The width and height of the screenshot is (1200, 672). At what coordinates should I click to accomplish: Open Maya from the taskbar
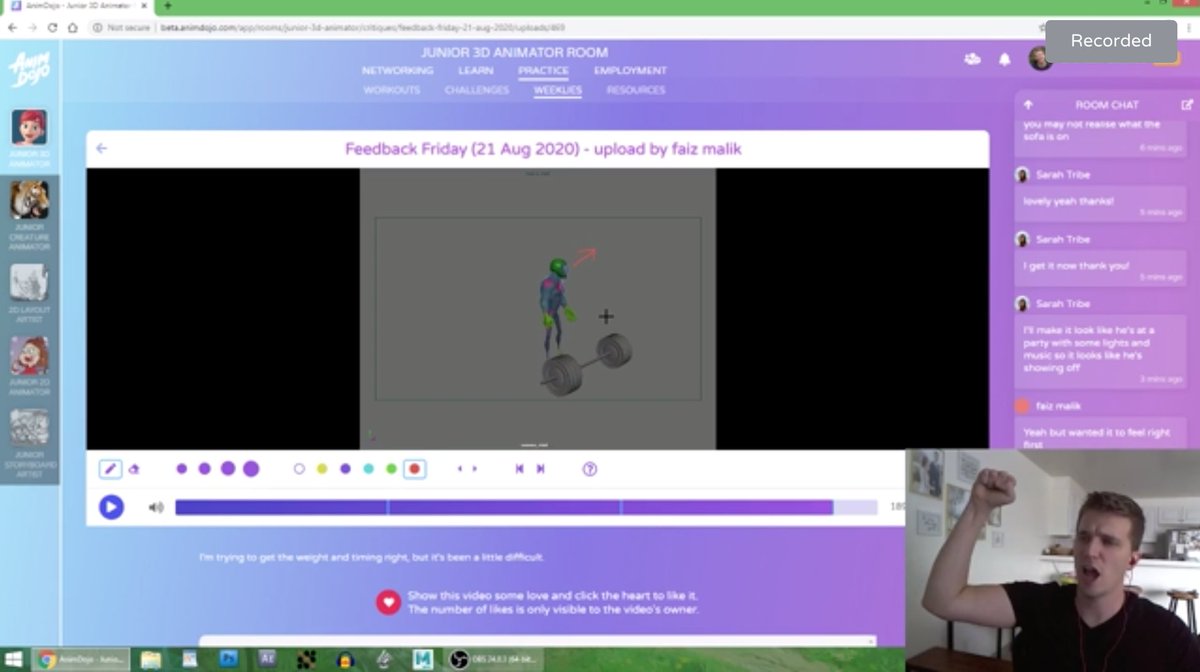pos(421,659)
